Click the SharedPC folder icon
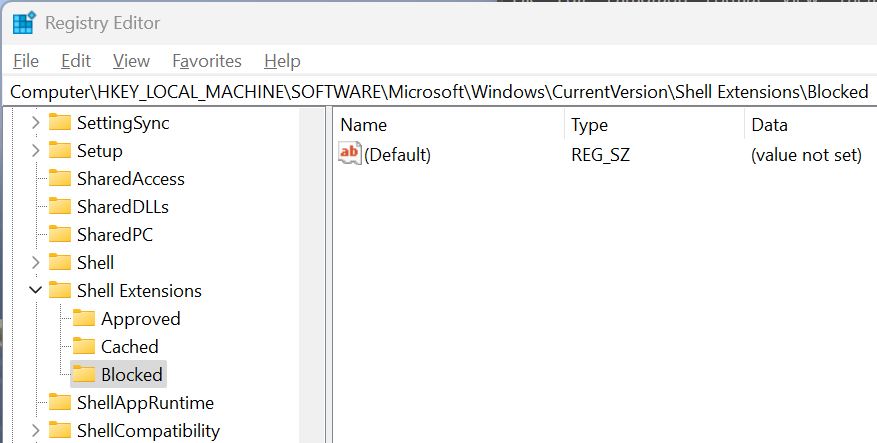The image size is (877, 443). [60, 234]
